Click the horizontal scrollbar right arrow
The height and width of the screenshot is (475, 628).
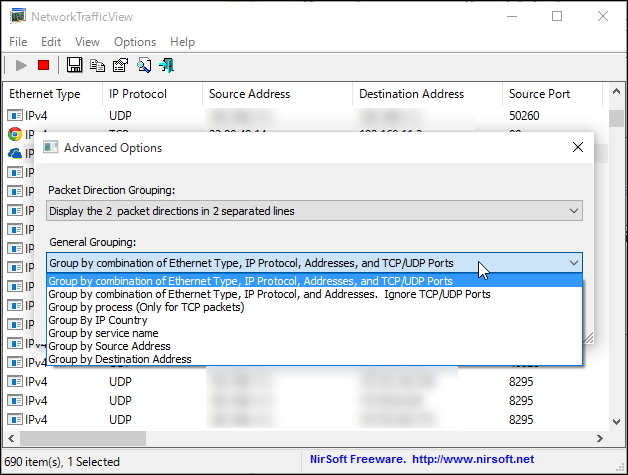click(600, 439)
